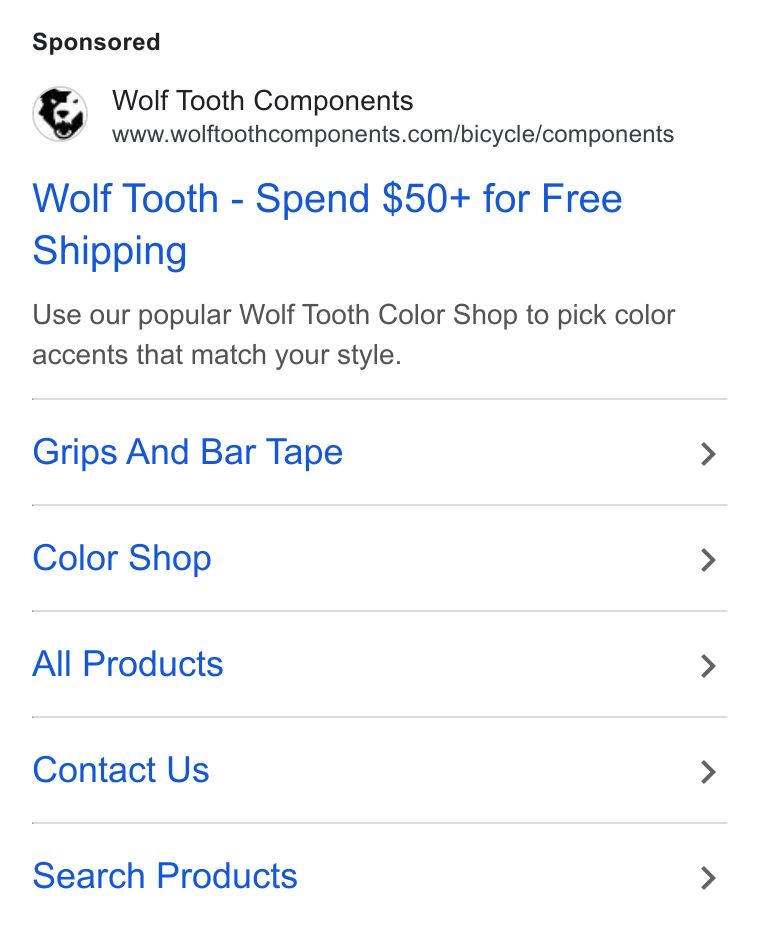Screen dimensions: 760x928
Task: Click chevron arrow beside Grips And Bar Tape
Action: click(708, 454)
